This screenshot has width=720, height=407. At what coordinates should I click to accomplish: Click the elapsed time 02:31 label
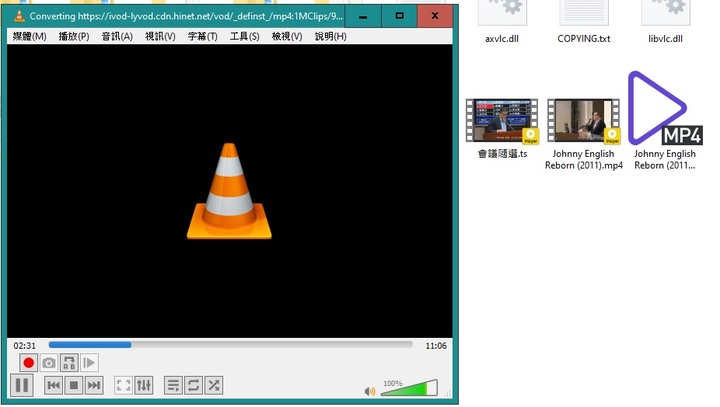(24, 345)
